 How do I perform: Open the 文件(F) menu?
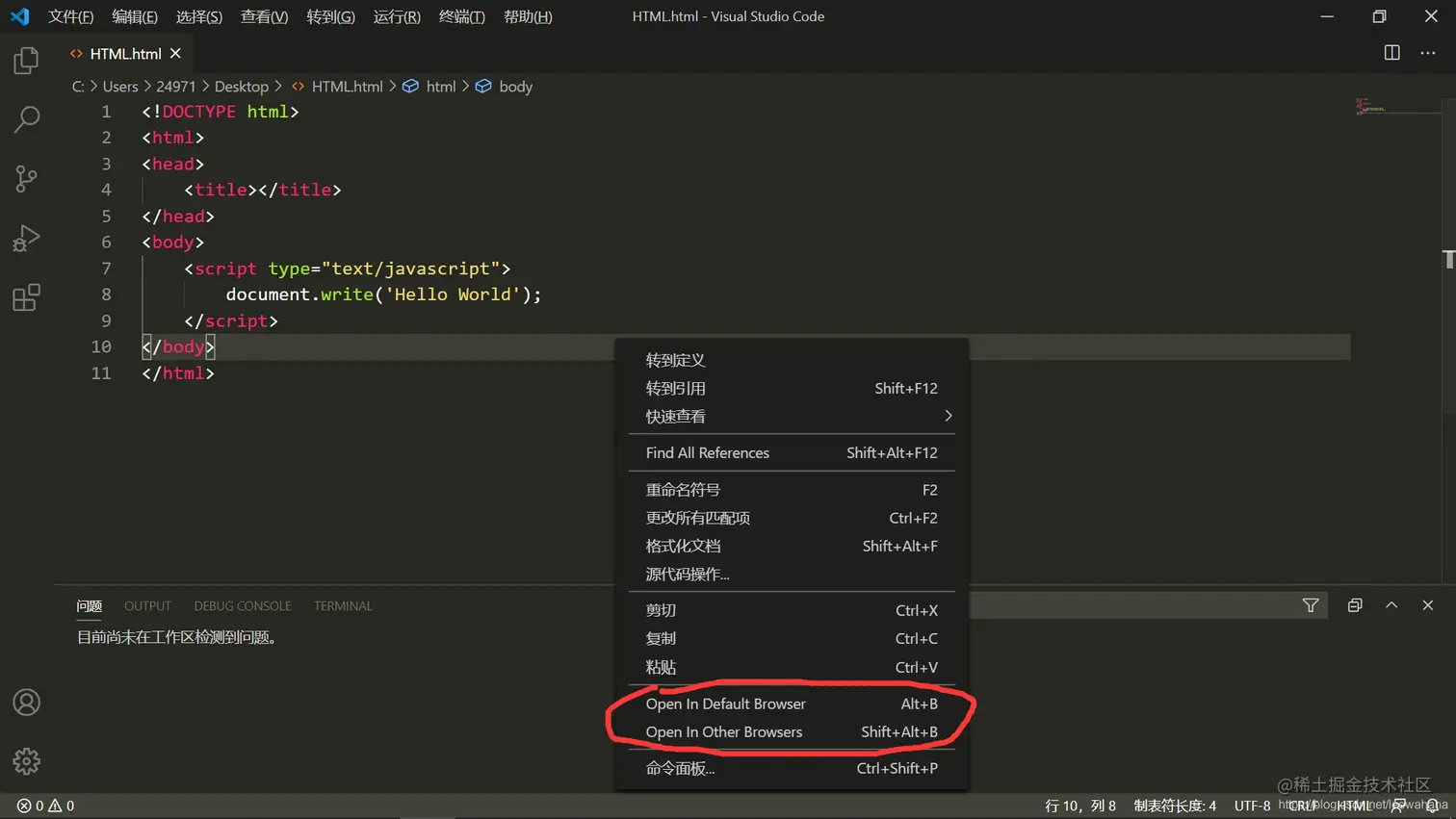point(70,16)
